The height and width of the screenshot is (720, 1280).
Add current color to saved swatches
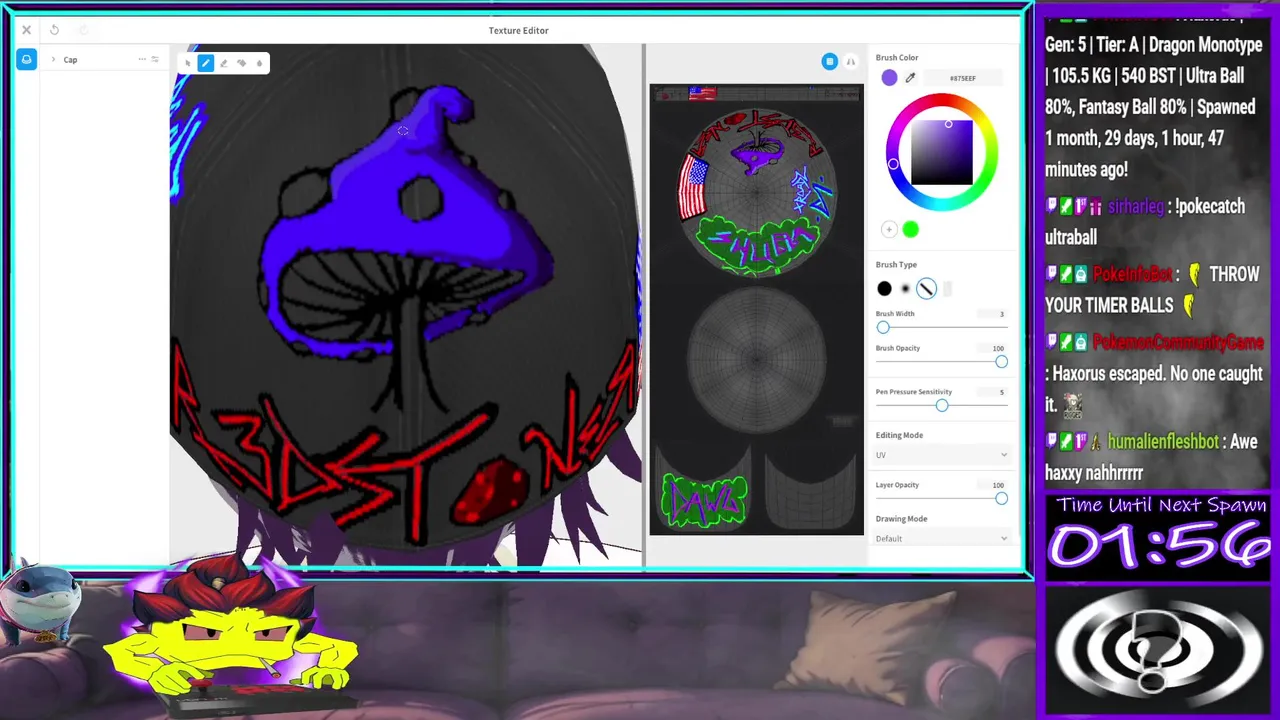[889, 230]
